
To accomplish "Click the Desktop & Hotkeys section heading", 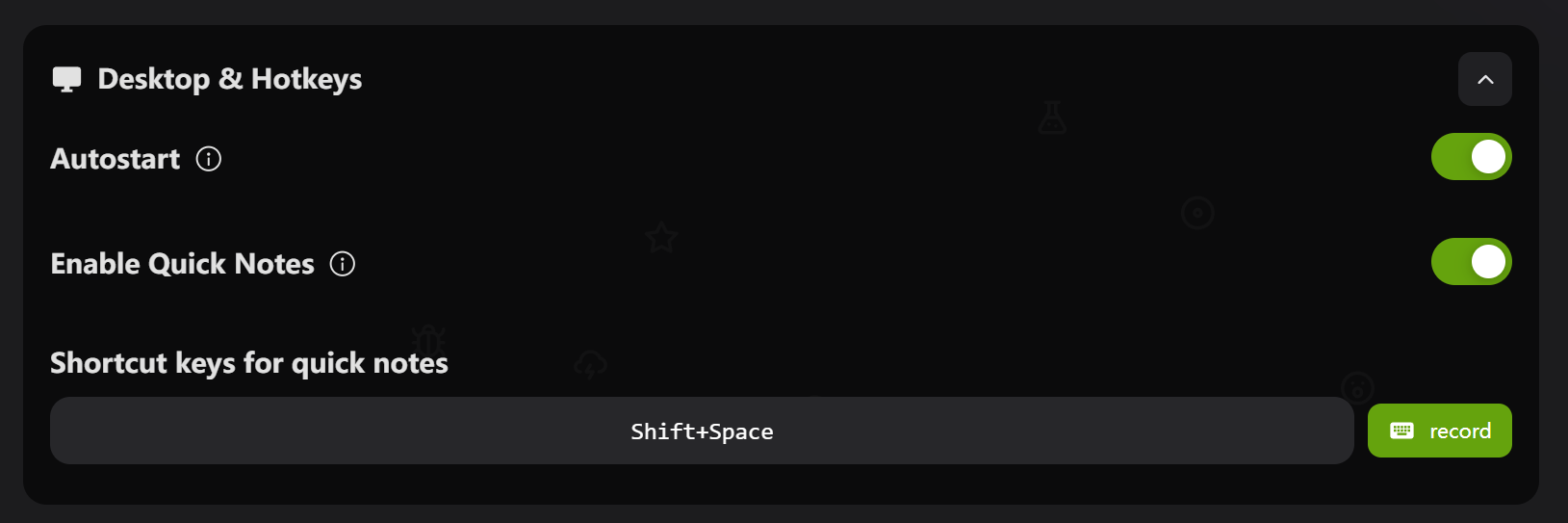I will (x=230, y=79).
